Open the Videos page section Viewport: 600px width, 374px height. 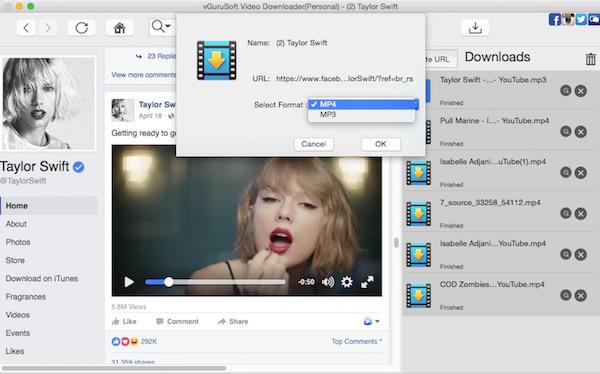tap(18, 315)
